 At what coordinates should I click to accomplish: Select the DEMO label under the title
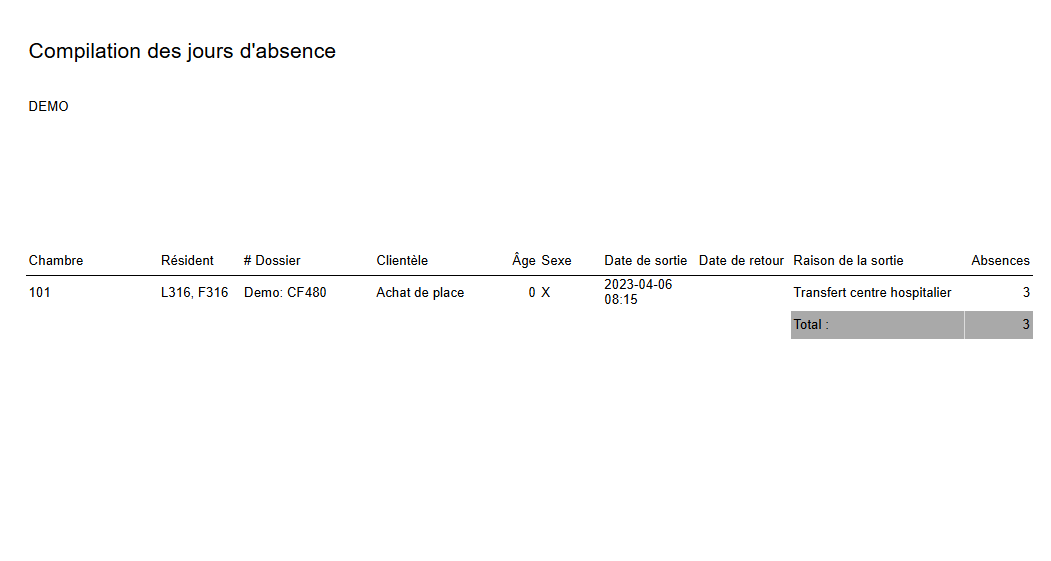tap(49, 106)
